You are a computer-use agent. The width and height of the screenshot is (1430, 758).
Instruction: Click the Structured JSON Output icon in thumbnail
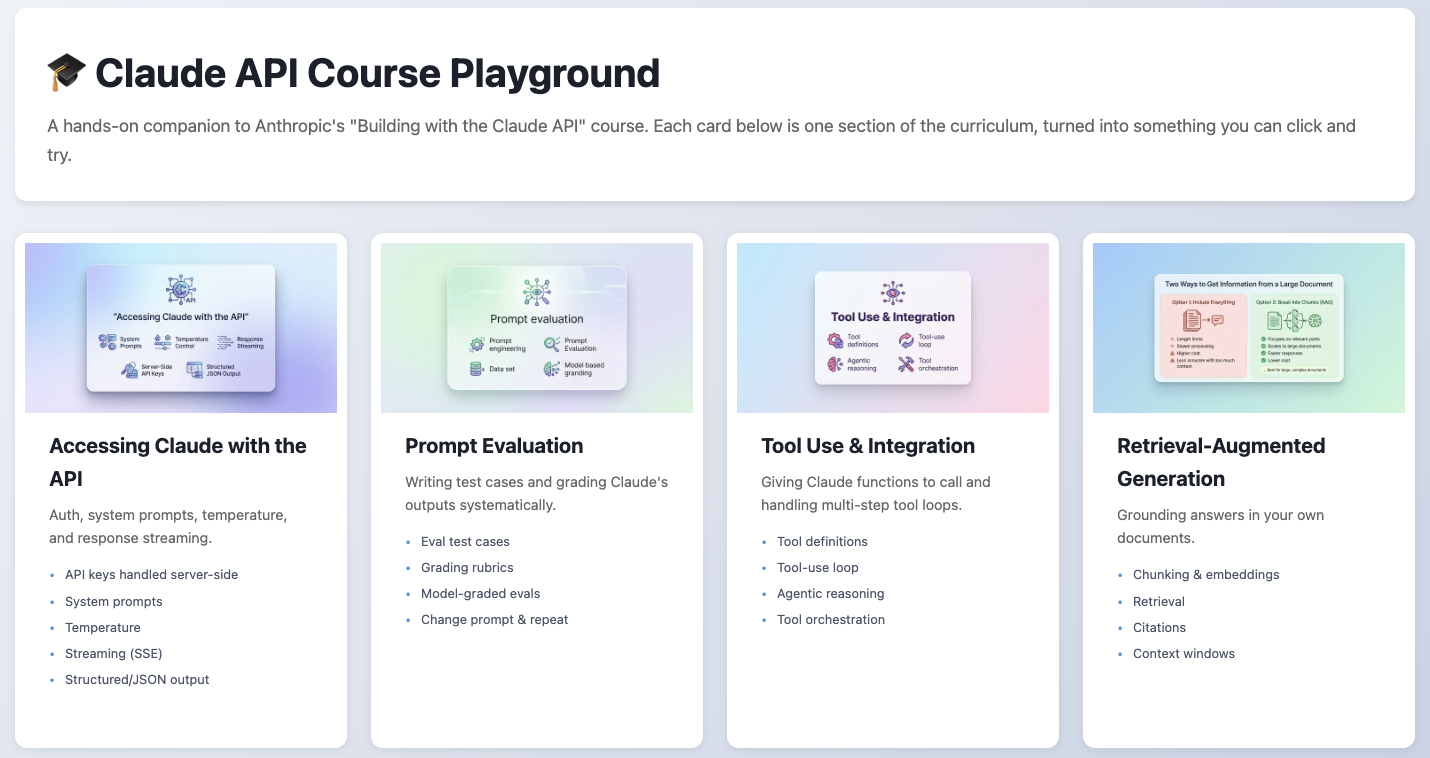pos(195,370)
